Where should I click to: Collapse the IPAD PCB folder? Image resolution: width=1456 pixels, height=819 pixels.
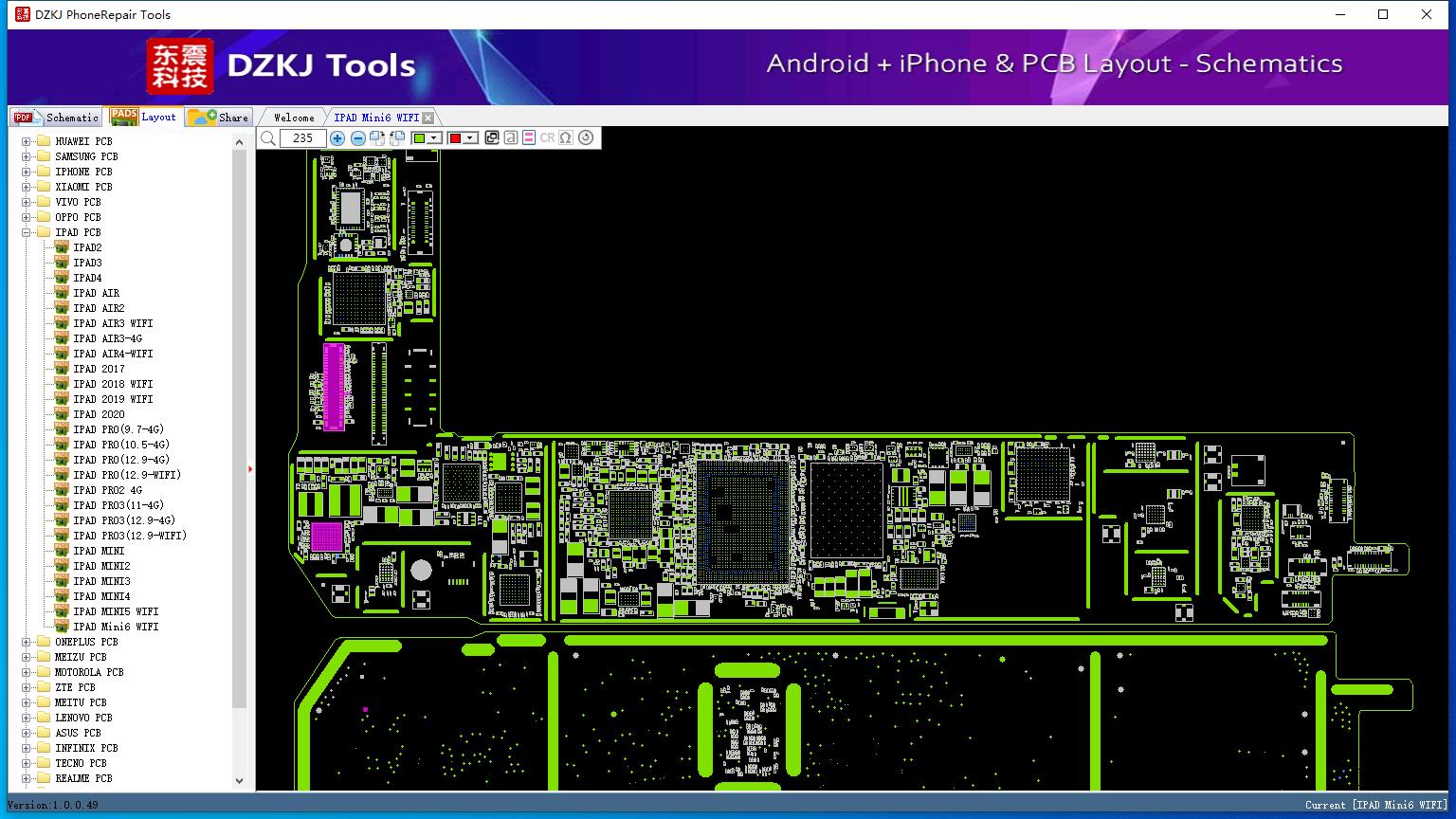point(27,232)
